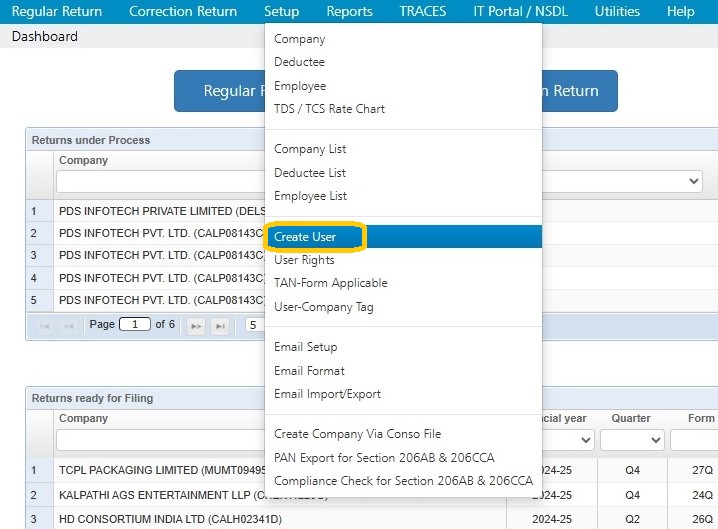Viewport: 718px width, 529px height.
Task: Open Quarter filter dropdown
Action: tap(632, 440)
